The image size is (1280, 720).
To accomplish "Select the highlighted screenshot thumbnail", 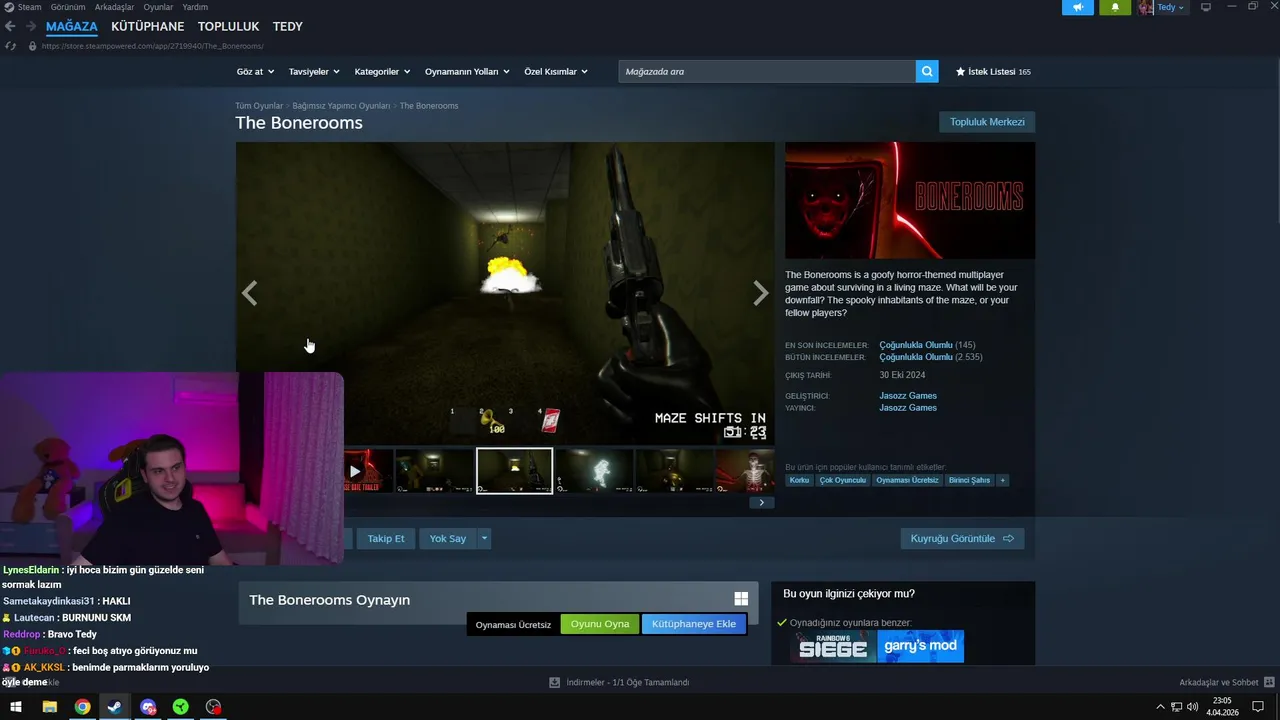I will tap(514, 471).
